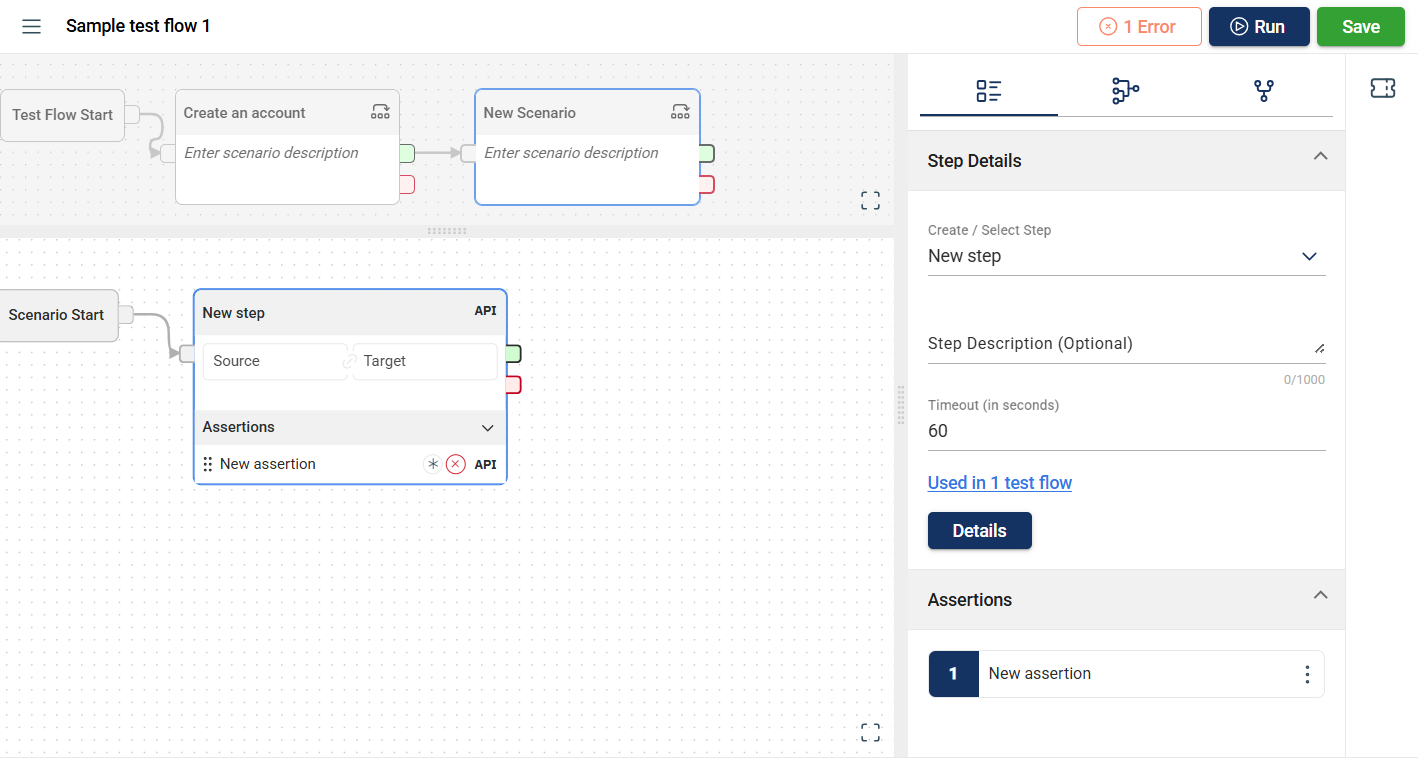Collapse Assertions panel in right sidebar
1418x762 pixels.
[1320, 596]
